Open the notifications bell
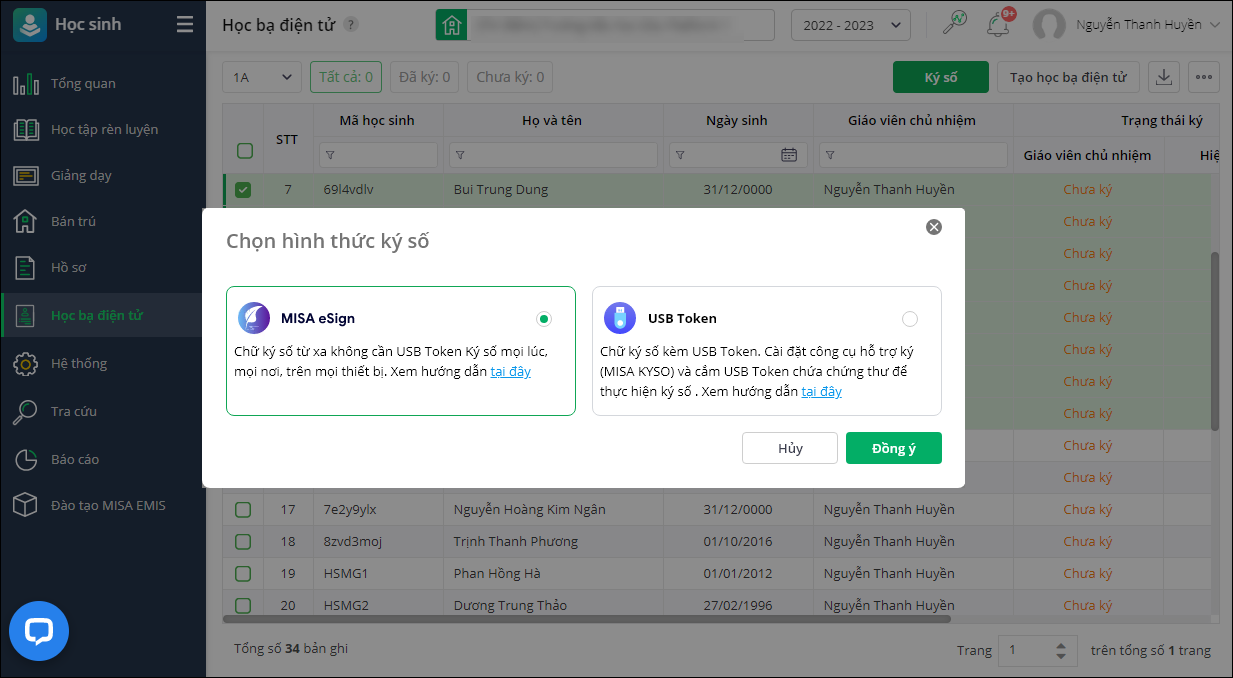The height and width of the screenshot is (678, 1233). click(x=997, y=25)
